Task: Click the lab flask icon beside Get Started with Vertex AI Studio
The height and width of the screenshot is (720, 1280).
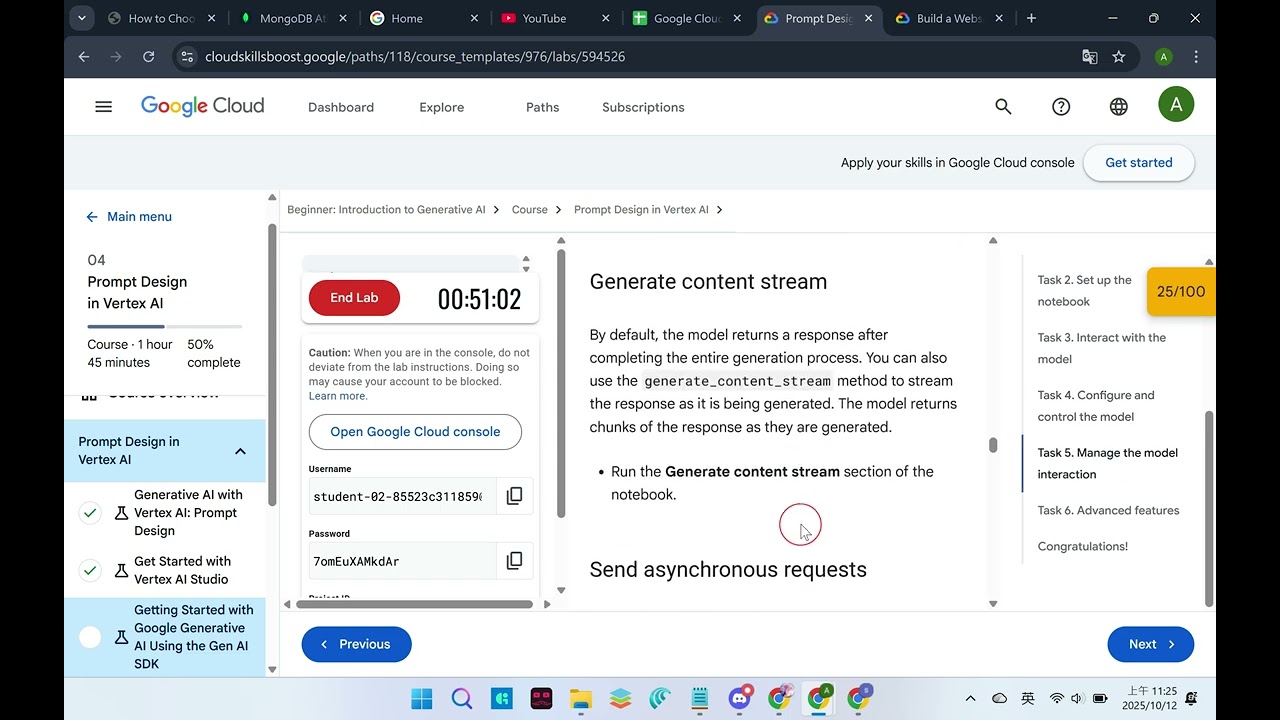Action: pyautogui.click(x=121, y=570)
